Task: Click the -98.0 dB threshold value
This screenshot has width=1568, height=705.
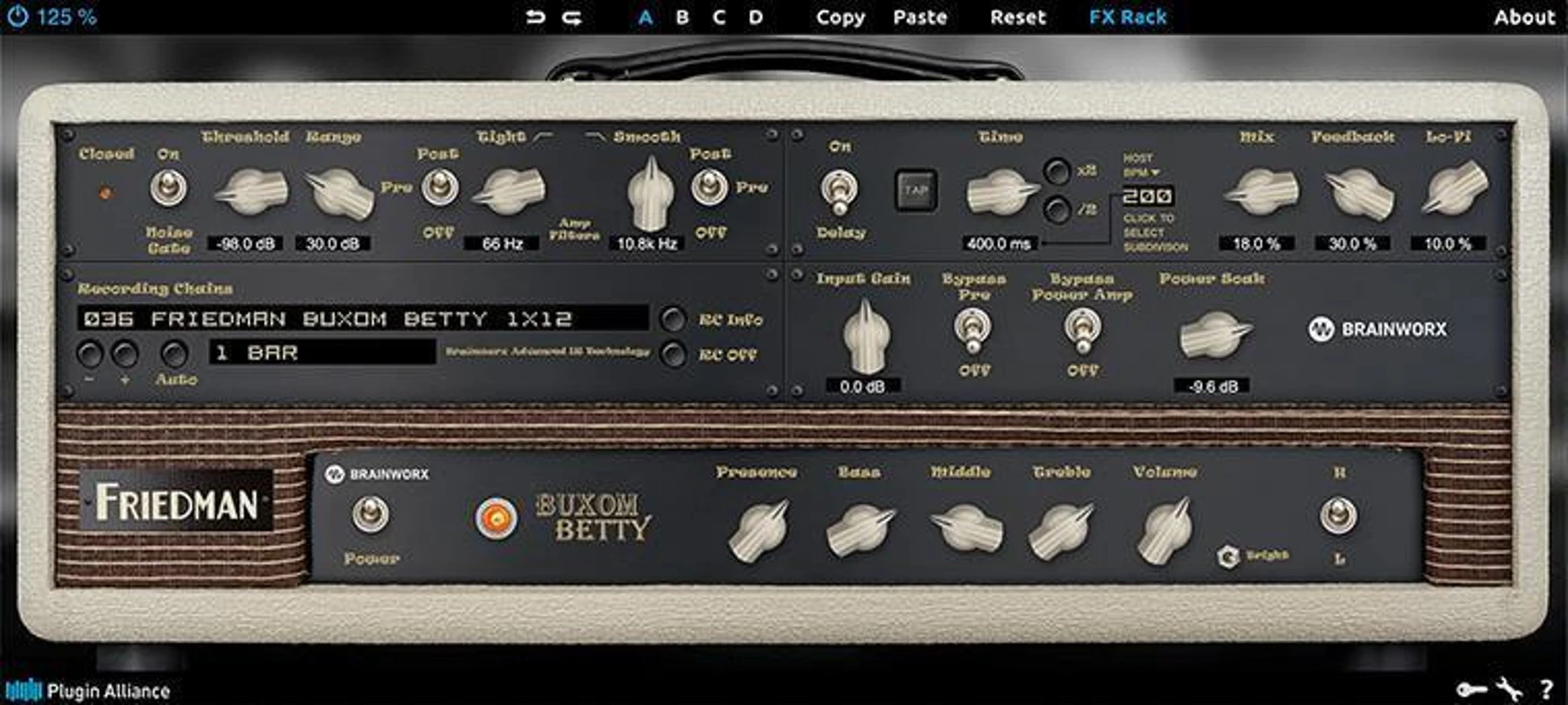Action: [246, 244]
